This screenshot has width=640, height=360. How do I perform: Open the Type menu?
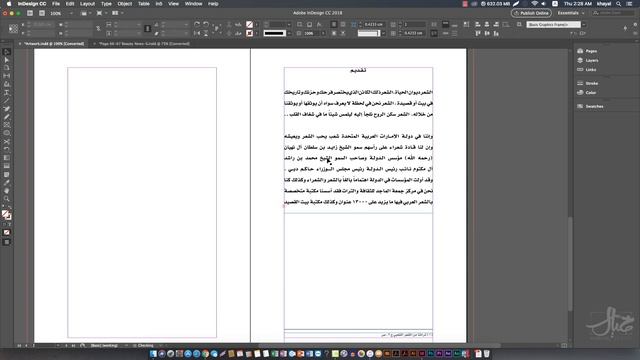coord(106,4)
